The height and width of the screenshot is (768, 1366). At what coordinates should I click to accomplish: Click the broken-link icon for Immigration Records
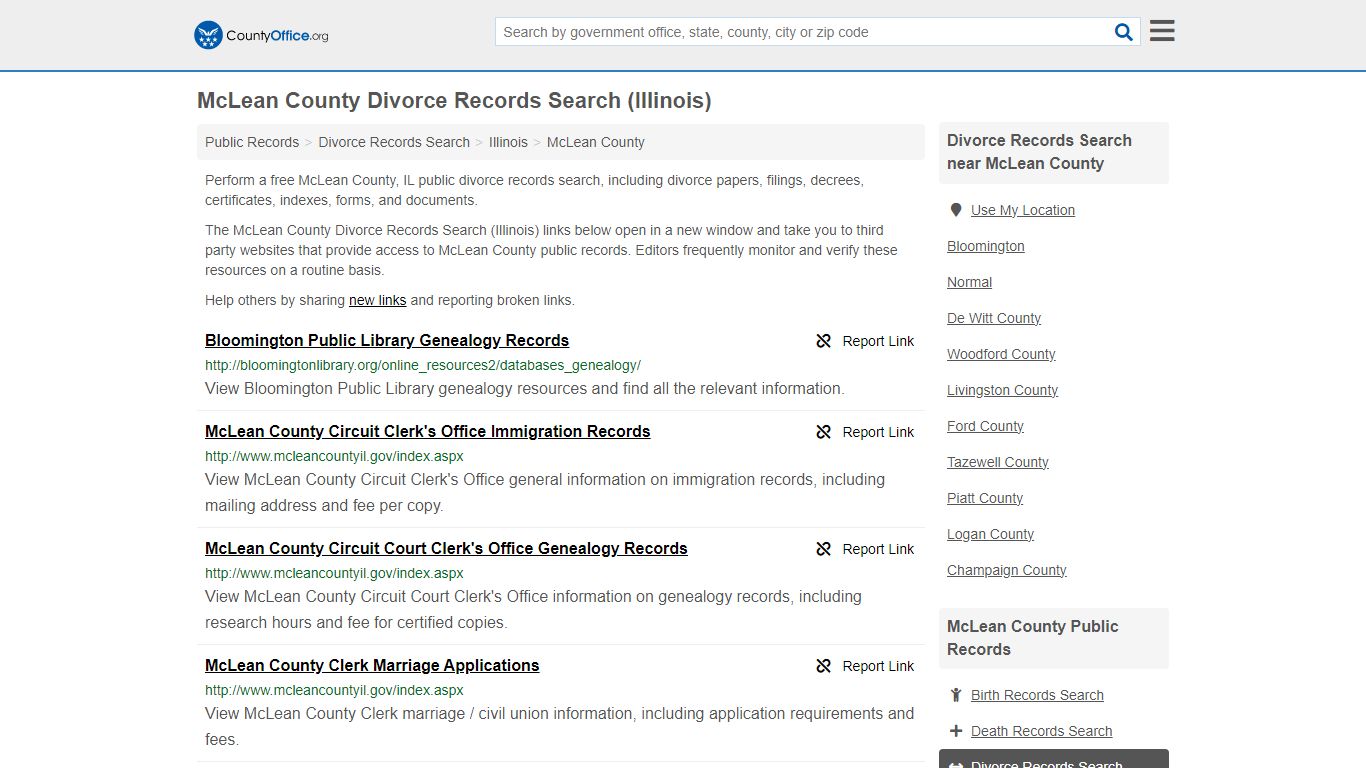[x=823, y=432]
